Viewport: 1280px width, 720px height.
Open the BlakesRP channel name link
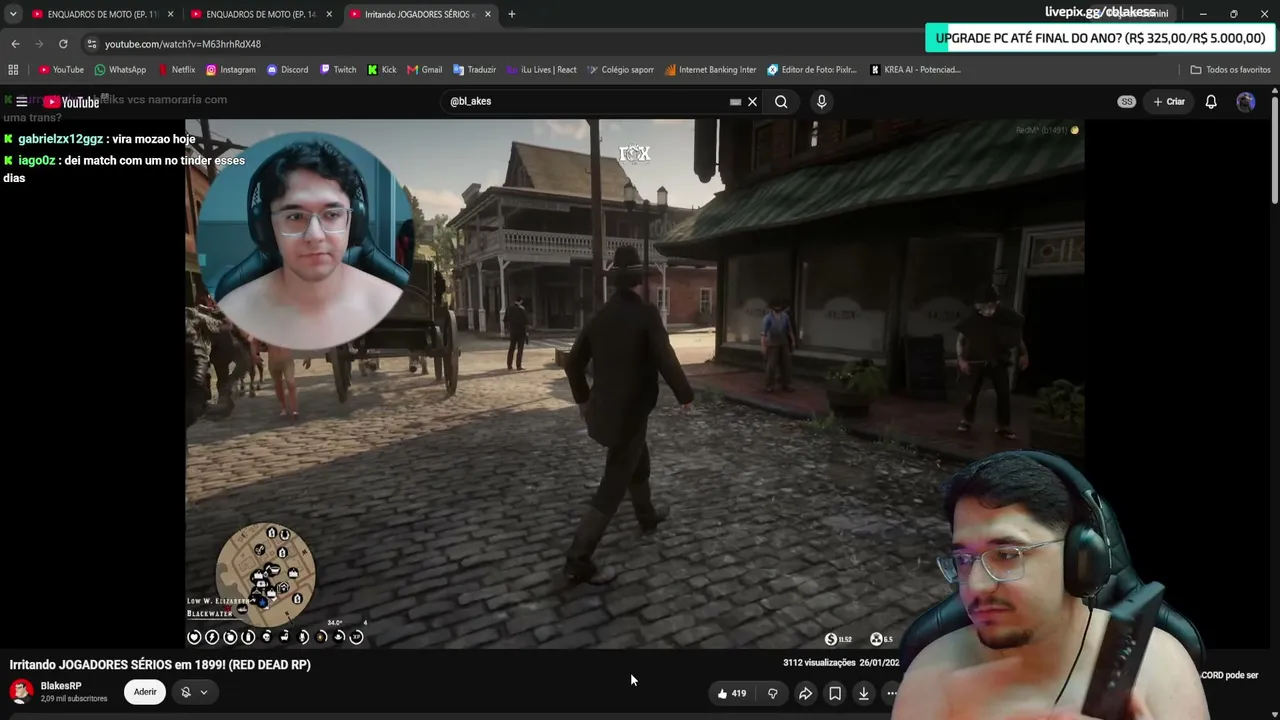(x=61, y=686)
